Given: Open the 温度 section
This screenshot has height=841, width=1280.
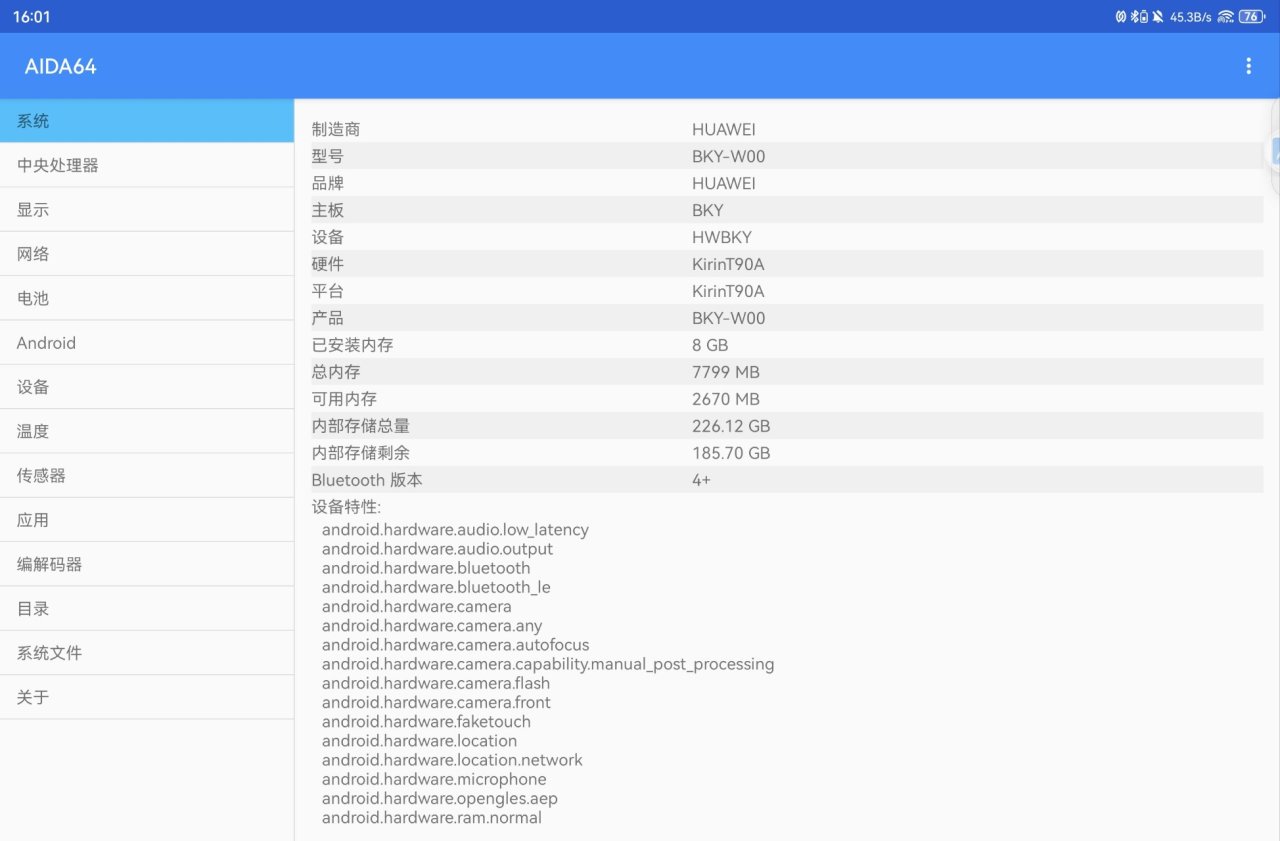Looking at the screenshot, I should 147,431.
